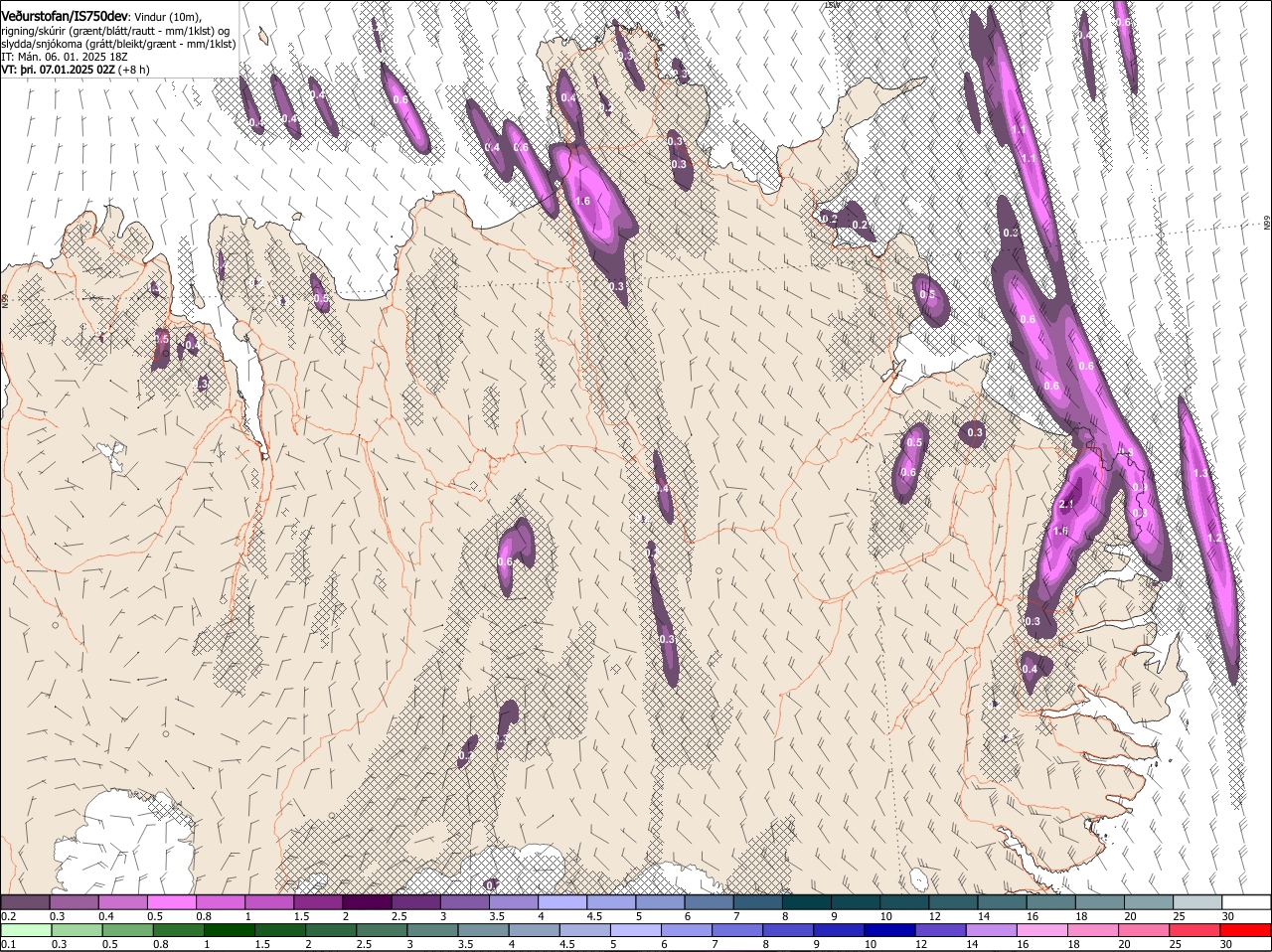The width and height of the screenshot is (1272, 952).
Task: Choose purple legend swatch between 2.5 and 3
Action: click(x=415, y=901)
